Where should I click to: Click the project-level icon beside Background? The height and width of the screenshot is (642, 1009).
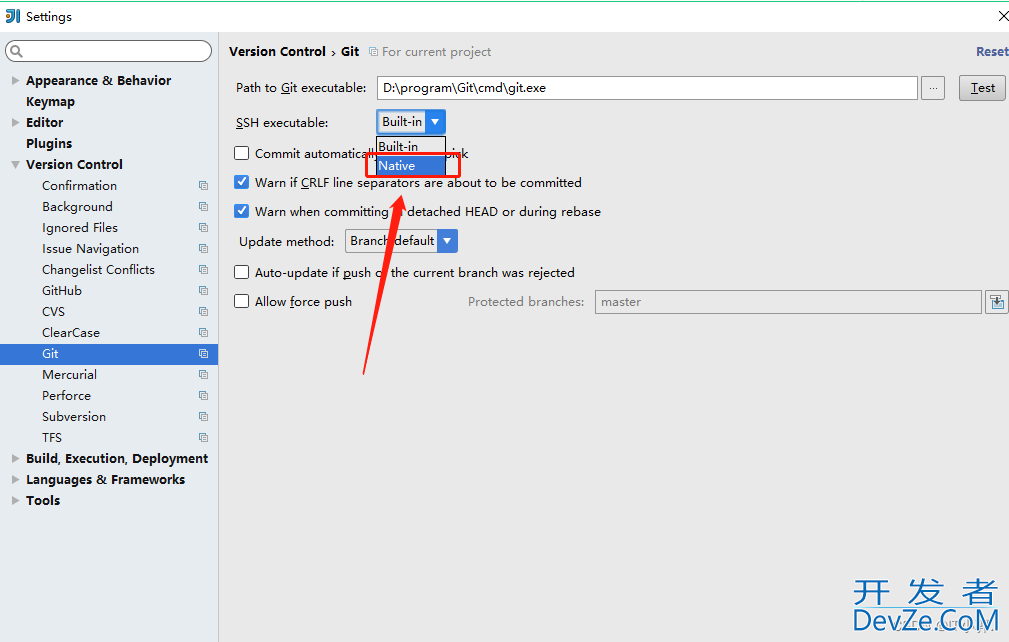(203, 206)
